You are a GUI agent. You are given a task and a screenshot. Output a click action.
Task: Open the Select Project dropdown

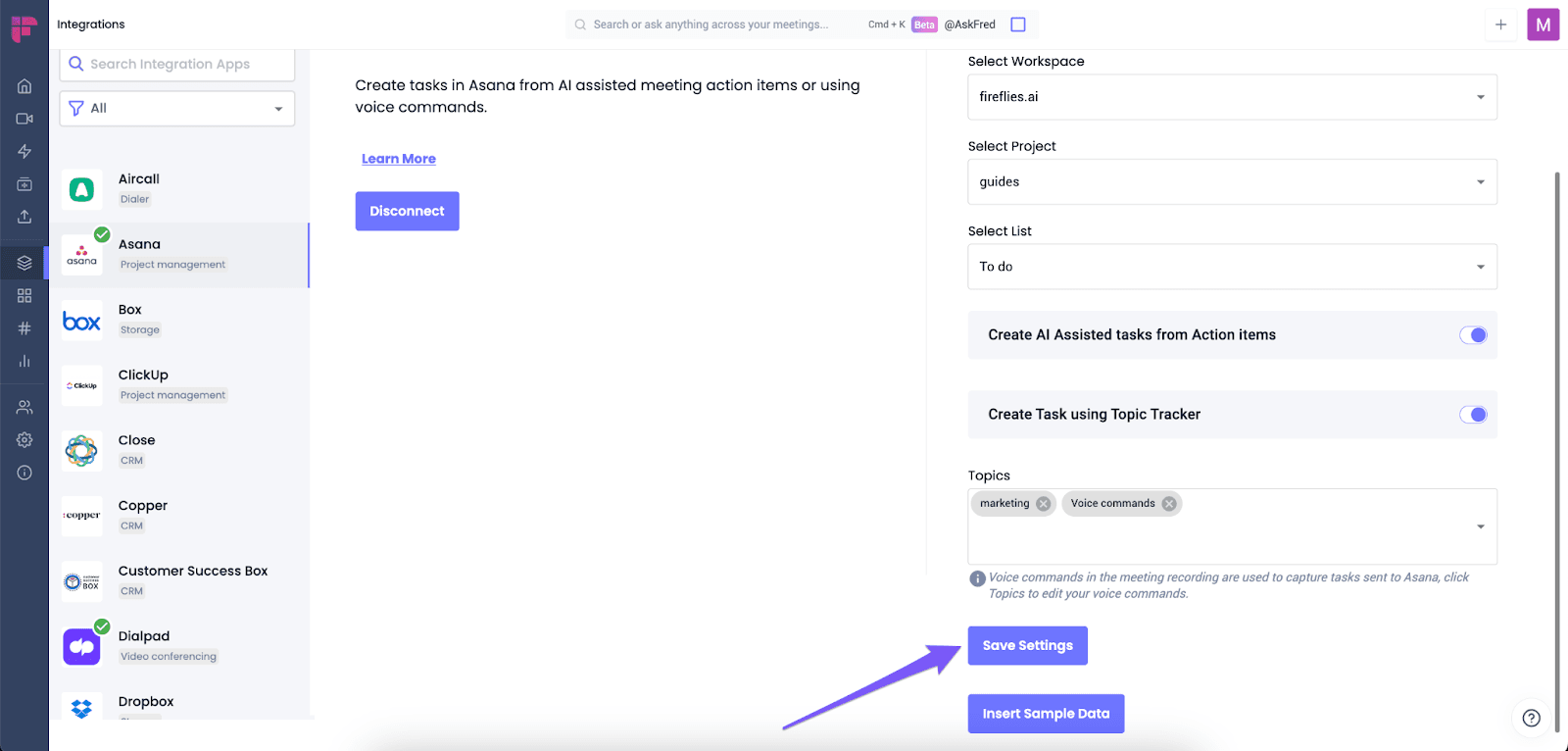pos(1232,181)
